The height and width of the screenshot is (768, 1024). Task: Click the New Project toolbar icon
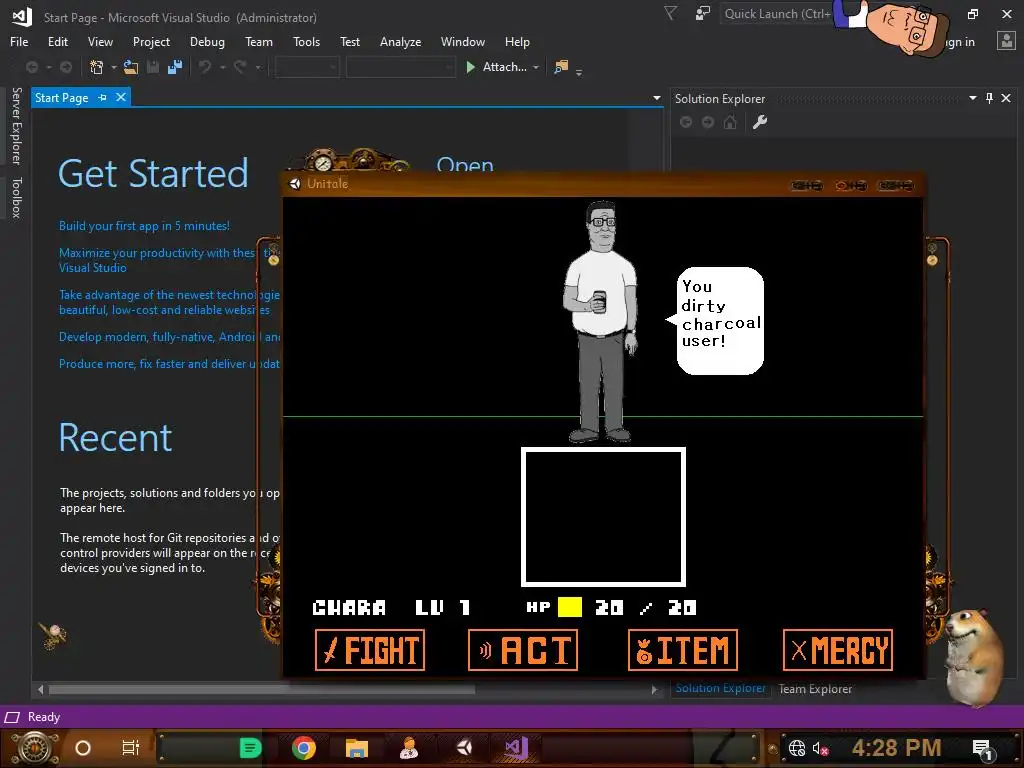click(x=97, y=67)
